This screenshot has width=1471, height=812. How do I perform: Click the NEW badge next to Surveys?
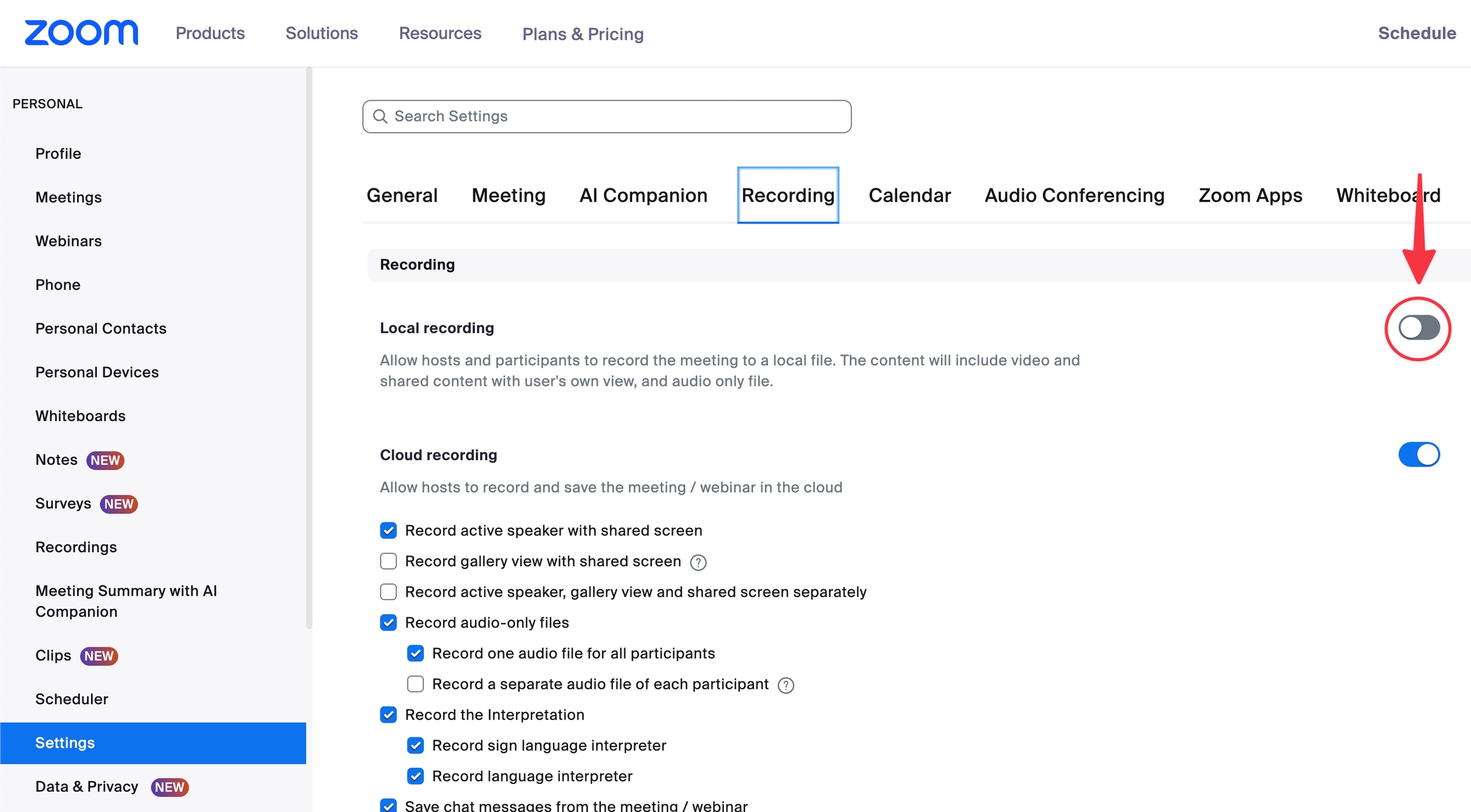119,504
